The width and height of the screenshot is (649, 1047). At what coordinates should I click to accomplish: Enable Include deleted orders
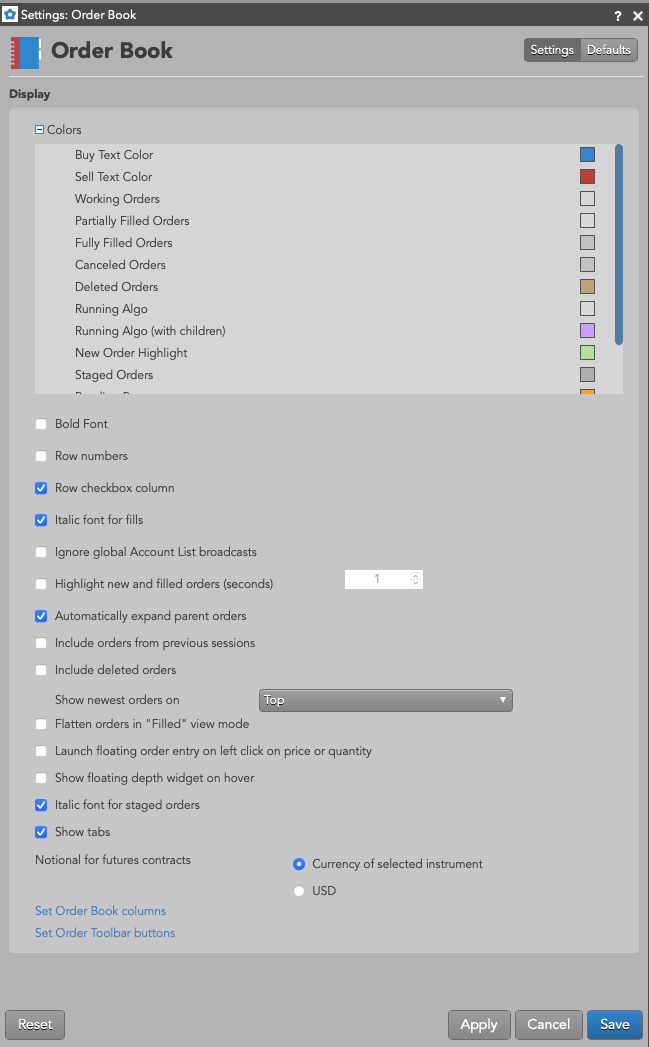(x=41, y=670)
